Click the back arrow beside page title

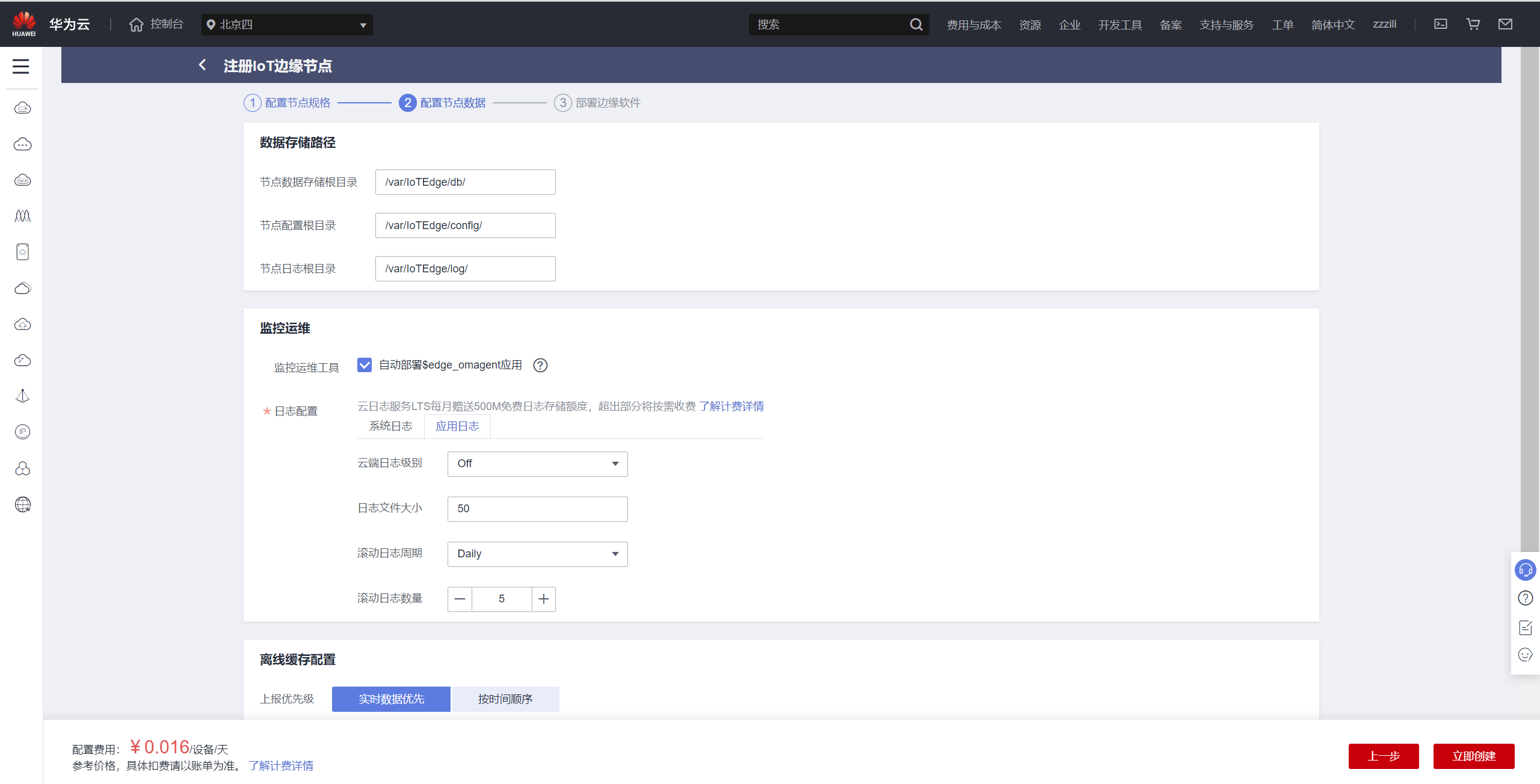point(203,65)
